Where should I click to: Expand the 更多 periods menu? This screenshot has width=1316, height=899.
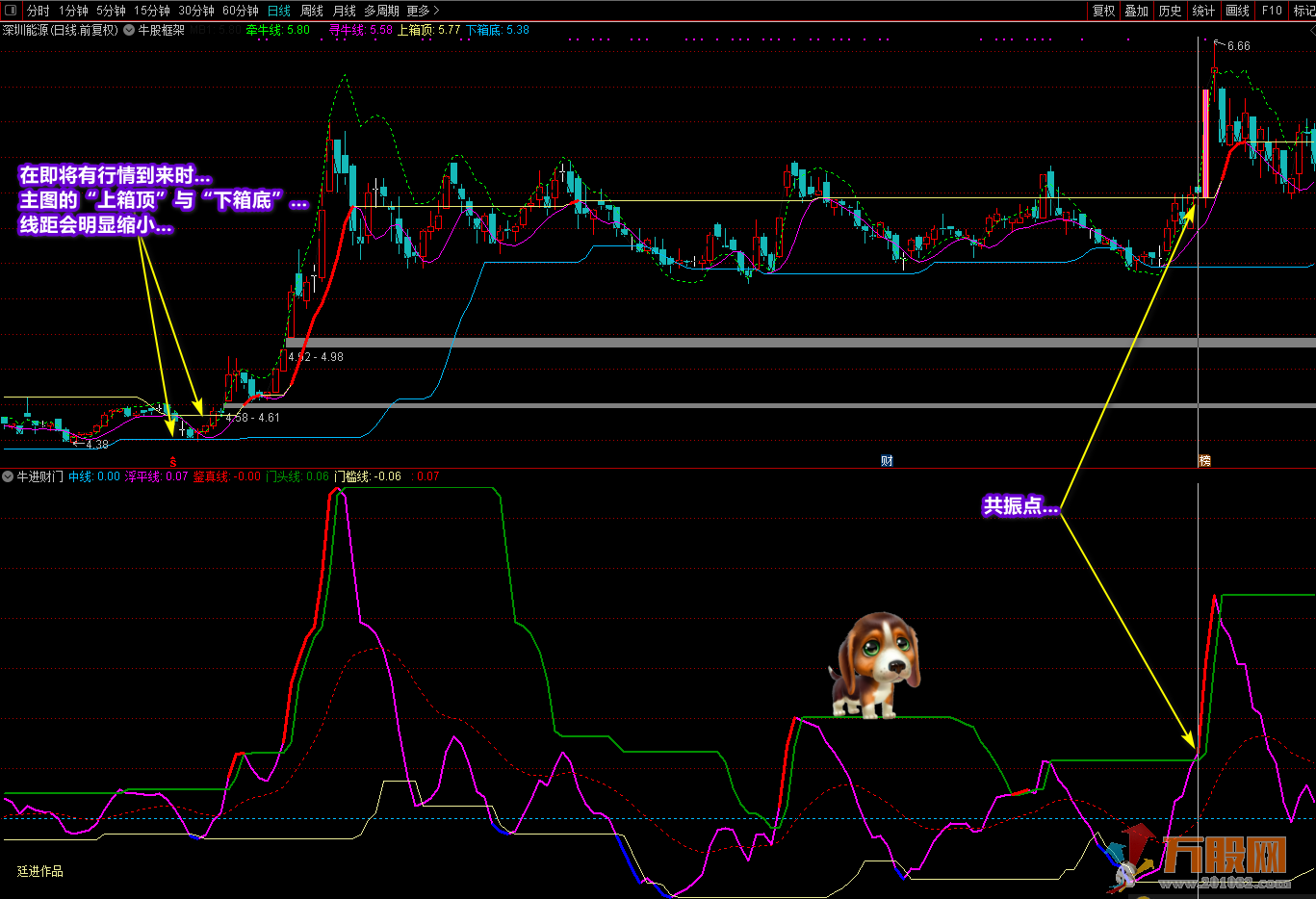pyautogui.click(x=422, y=11)
